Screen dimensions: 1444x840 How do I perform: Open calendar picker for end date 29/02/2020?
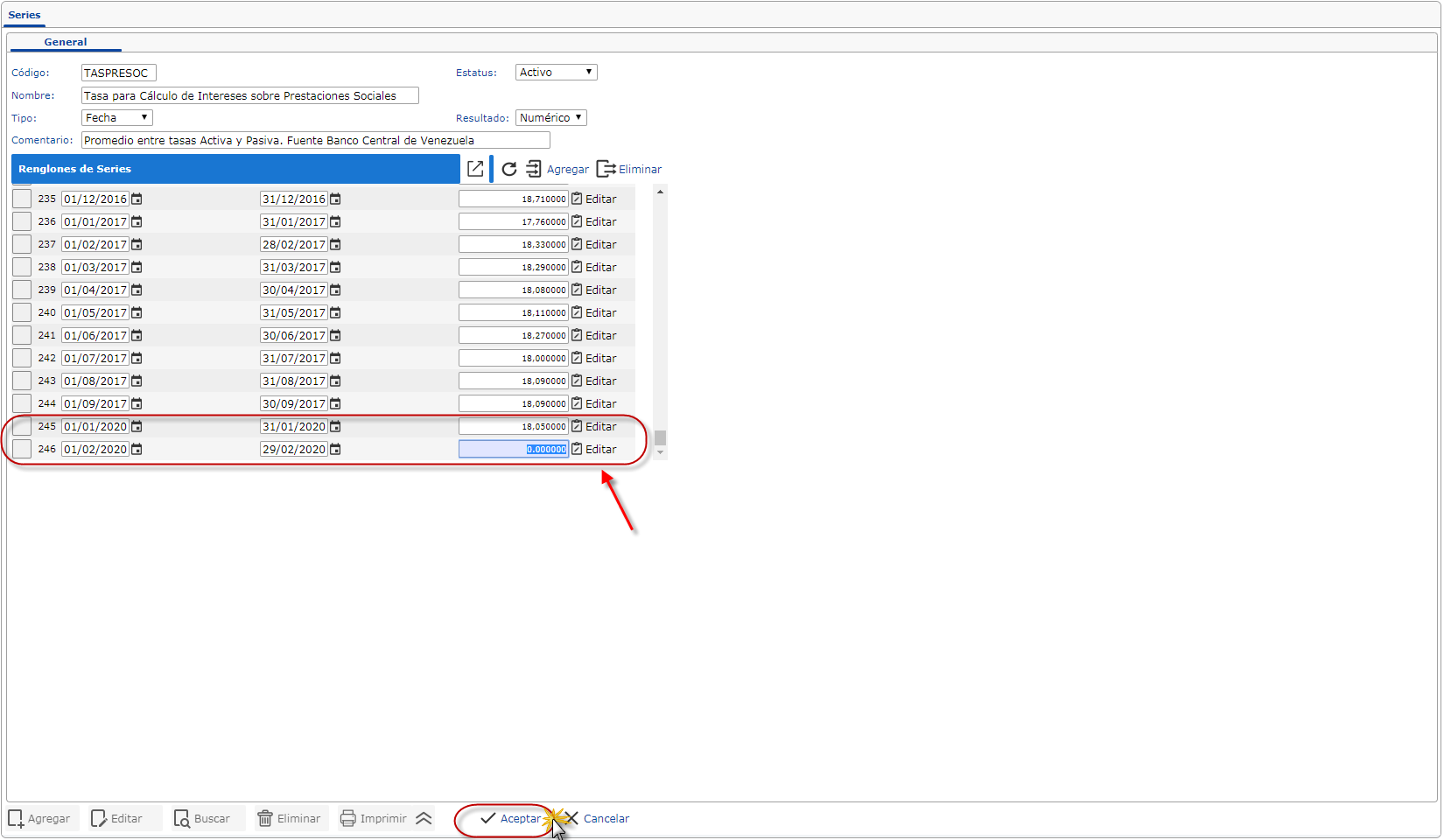(x=335, y=450)
